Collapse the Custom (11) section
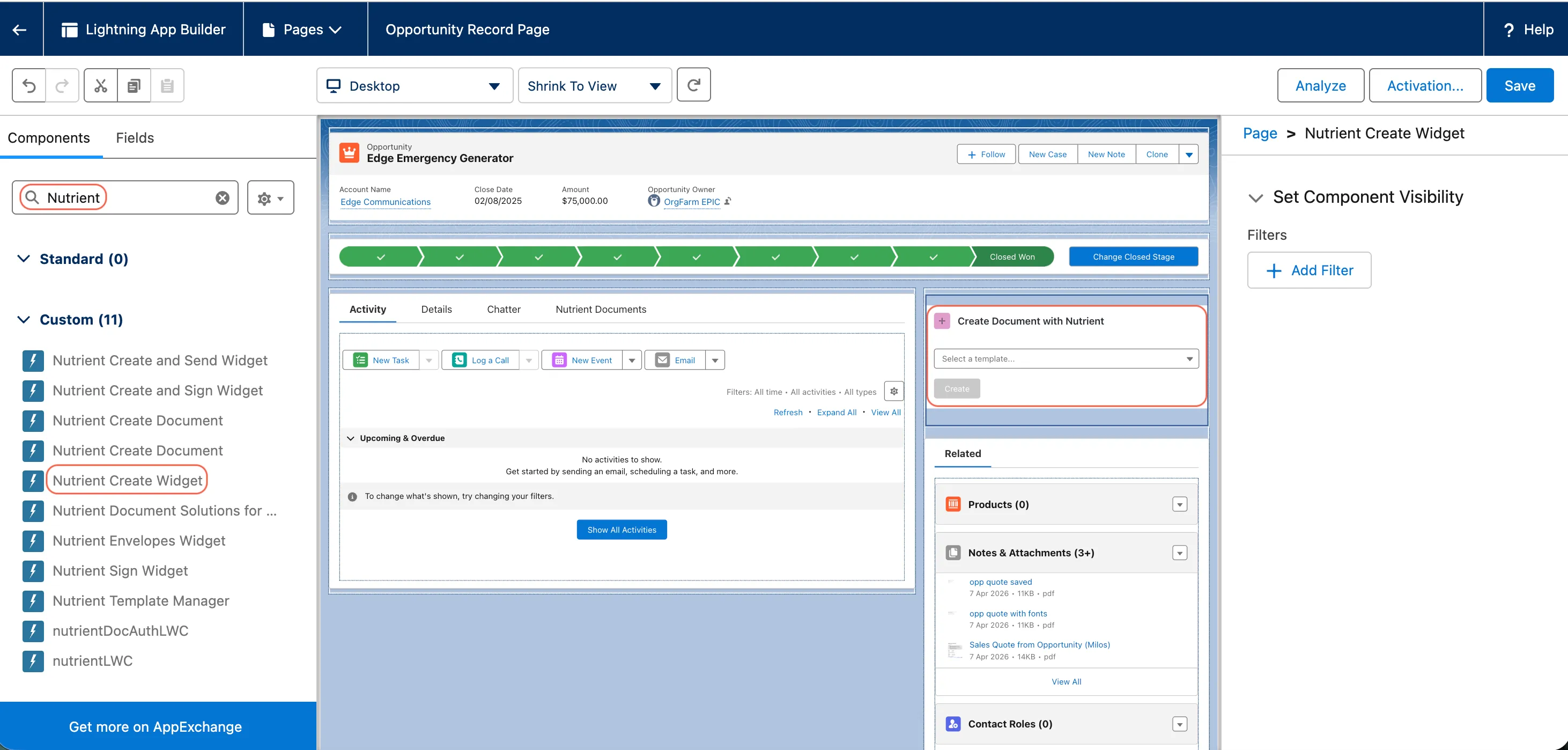This screenshot has height=750, width=1568. pos(24,320)
